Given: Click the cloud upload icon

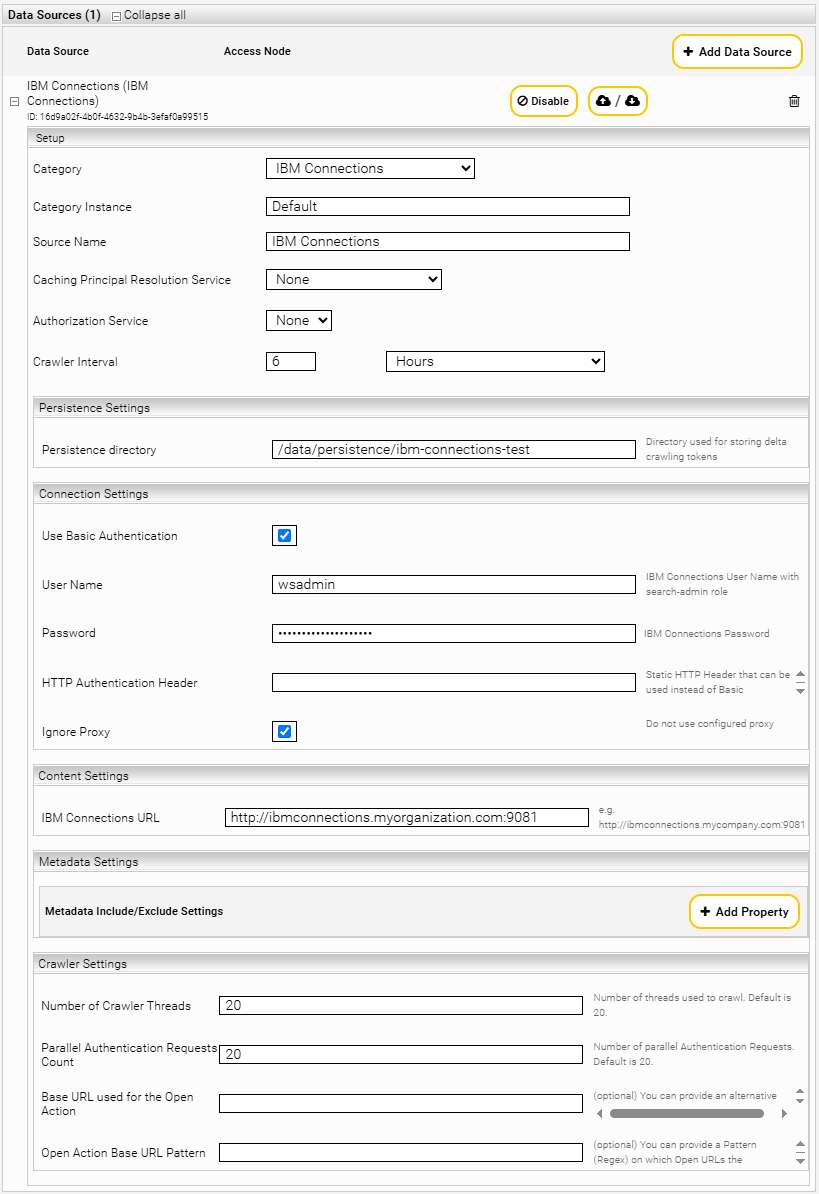Looking at the screenshot, I should click(604, 101).
